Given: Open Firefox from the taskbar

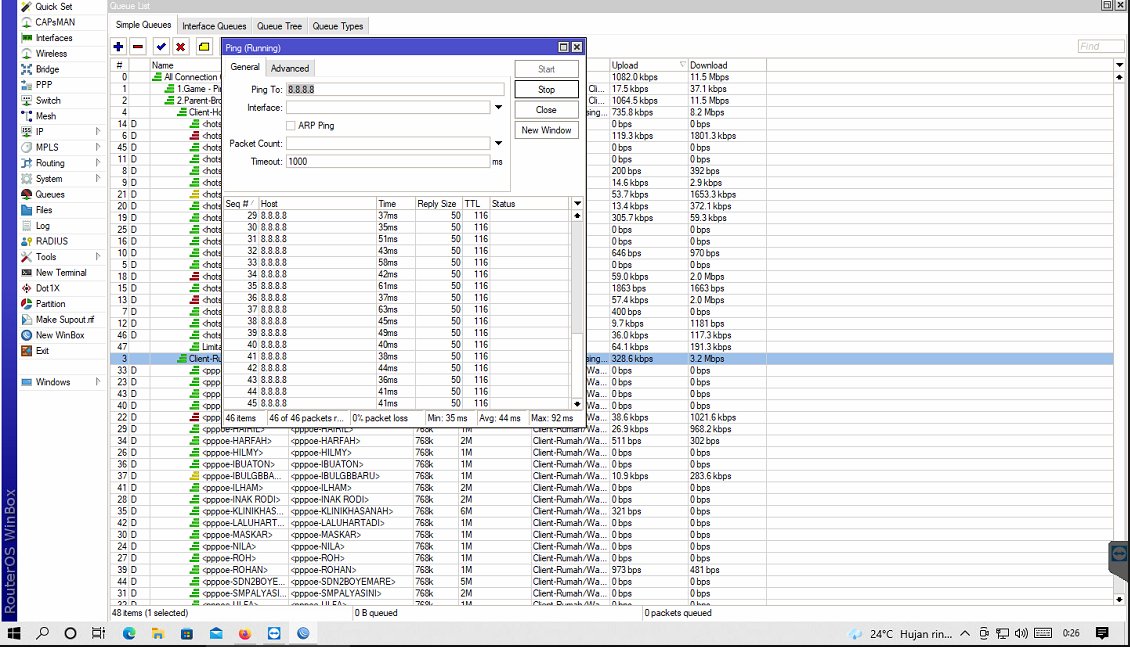Looking at the screenshot, I should pyautogui.click(x=244, y=634).
